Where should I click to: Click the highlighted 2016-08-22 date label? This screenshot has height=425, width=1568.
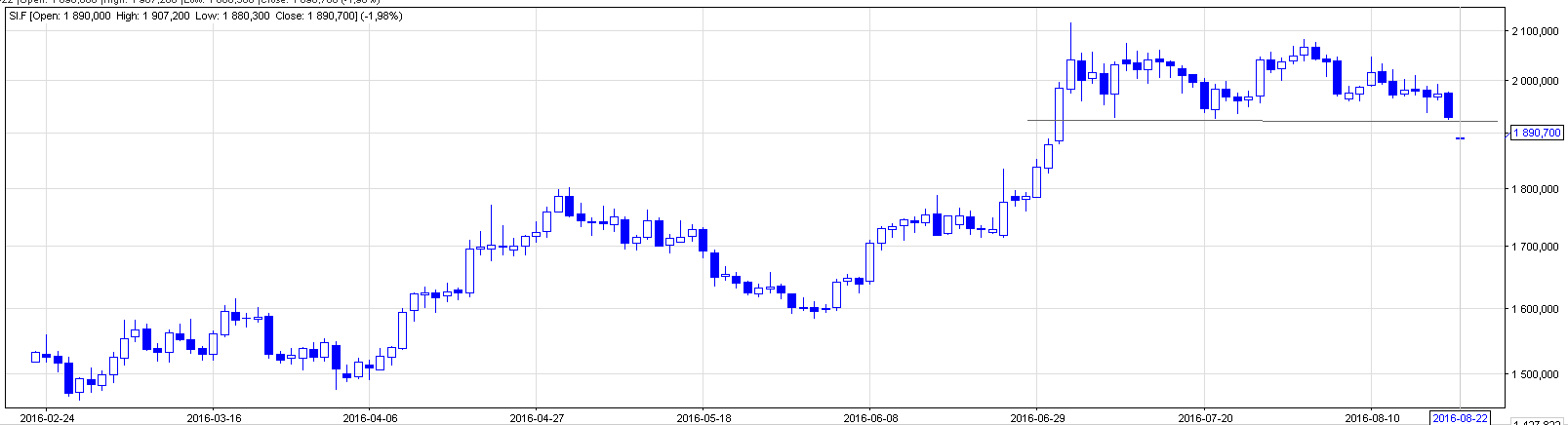tap(1461, 418)
